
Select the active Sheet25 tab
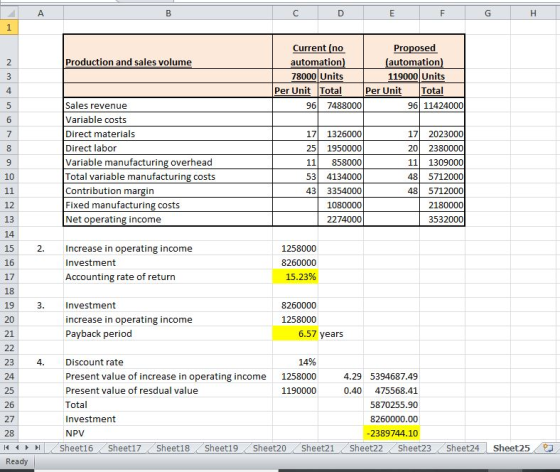click(511, 448)
